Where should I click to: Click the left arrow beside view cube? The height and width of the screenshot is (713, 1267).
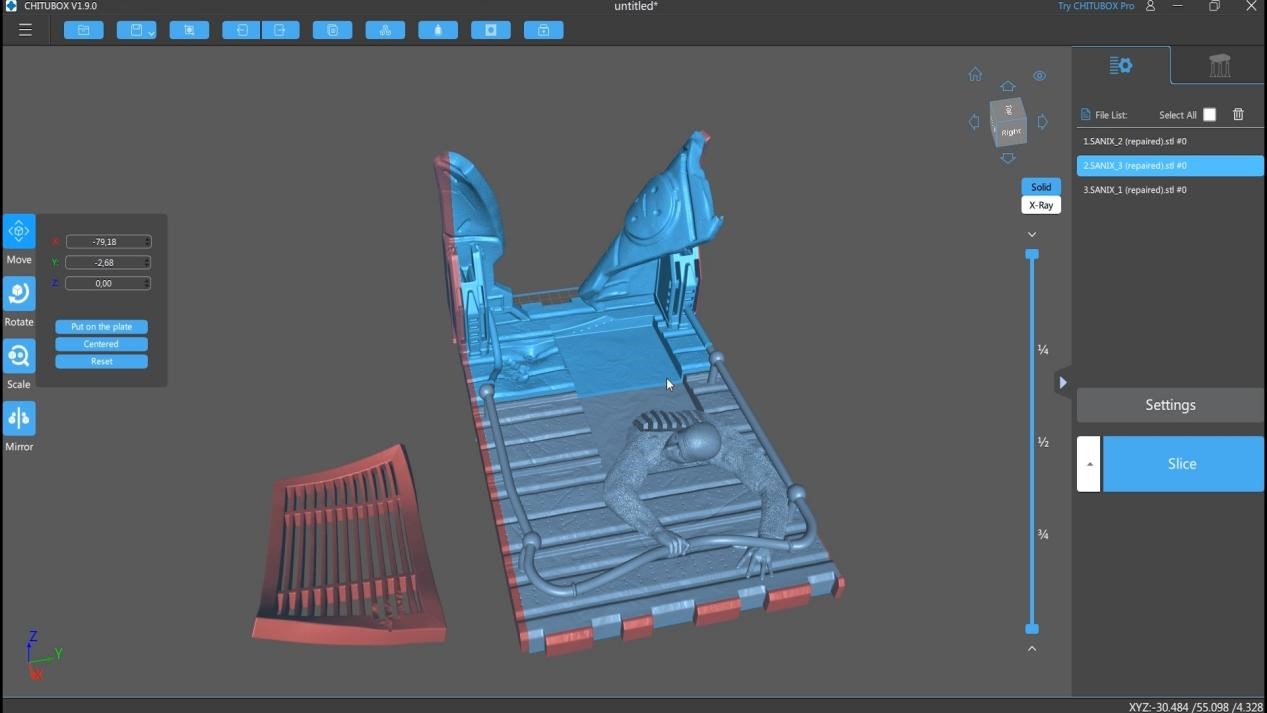point(974,122)
